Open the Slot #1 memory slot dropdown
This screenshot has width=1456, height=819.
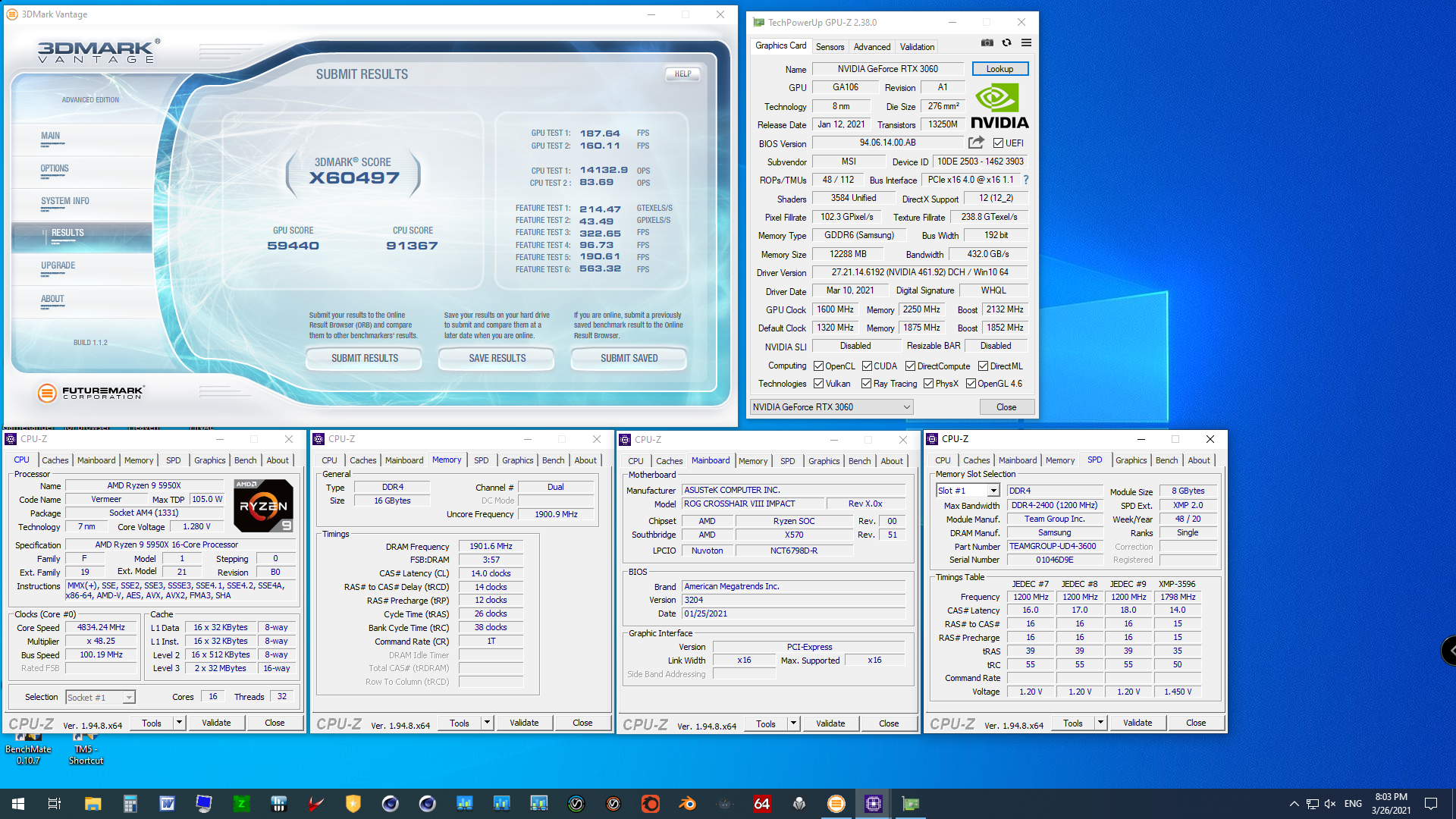tap(968, 491)
